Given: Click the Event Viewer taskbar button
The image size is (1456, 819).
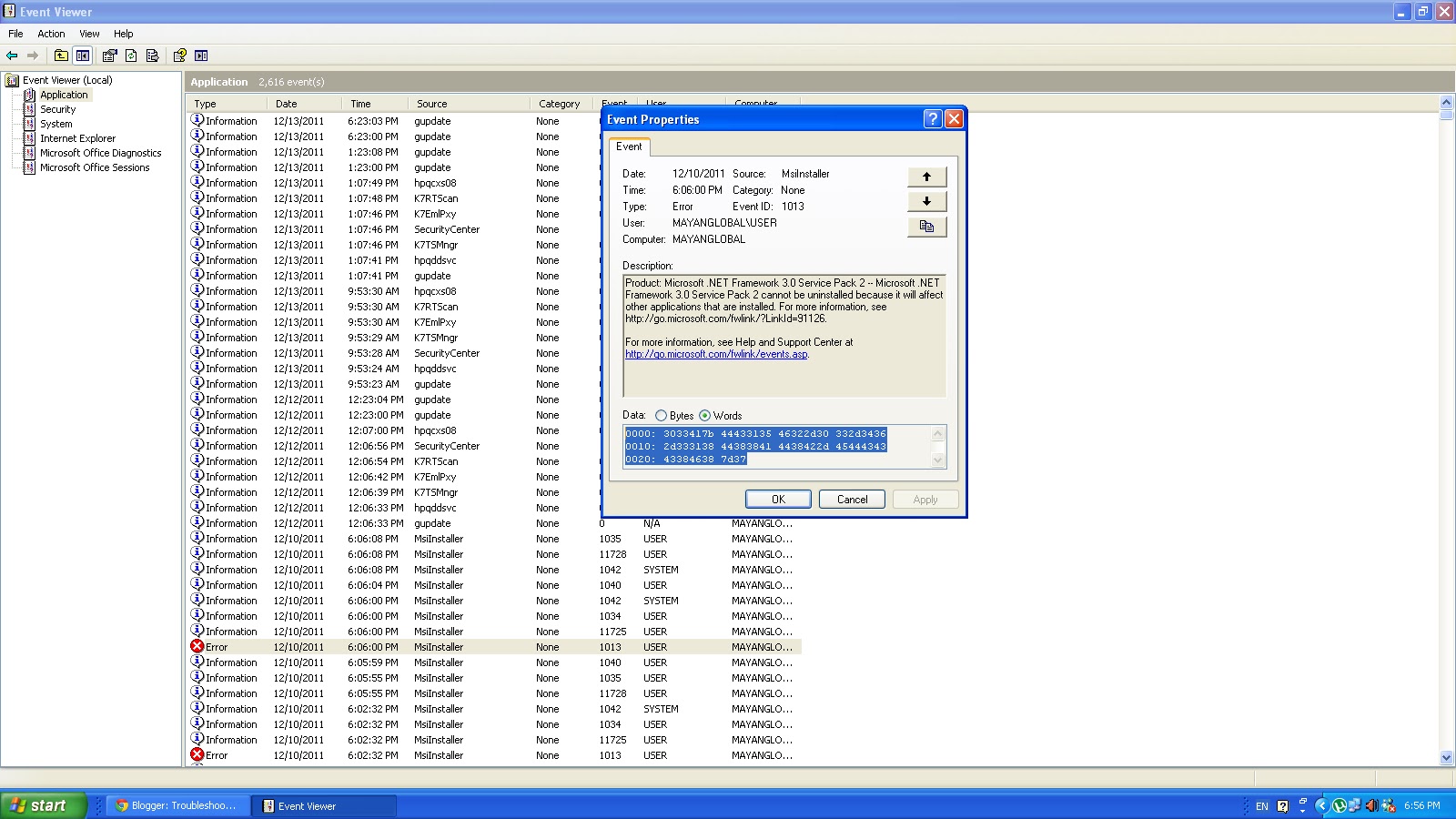Looking at the screenshot, I should tap(323, 805).
